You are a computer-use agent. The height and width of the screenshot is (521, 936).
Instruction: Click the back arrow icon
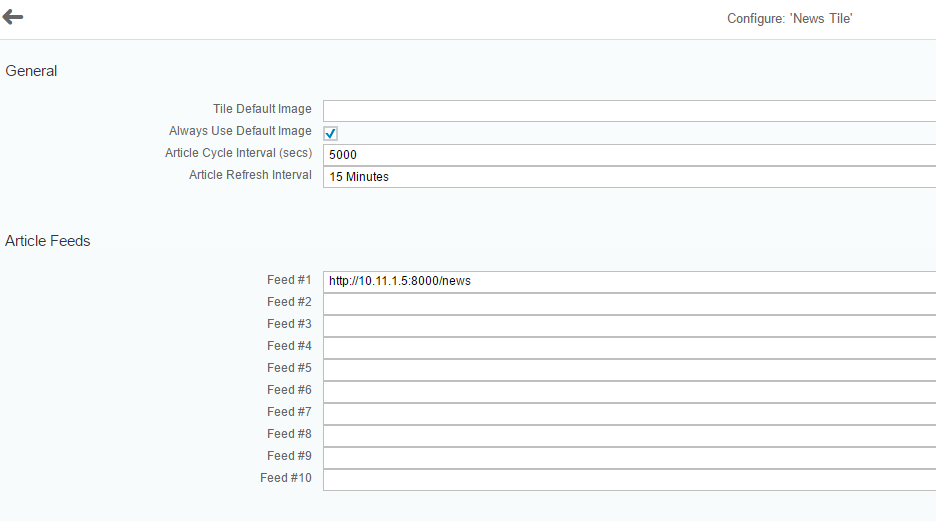(13, 17)
